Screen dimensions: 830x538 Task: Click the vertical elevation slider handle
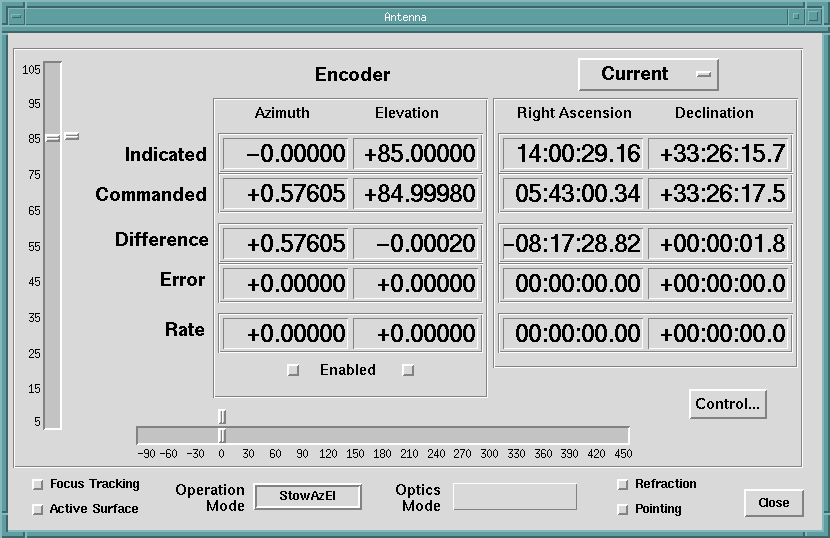[52, 137]
